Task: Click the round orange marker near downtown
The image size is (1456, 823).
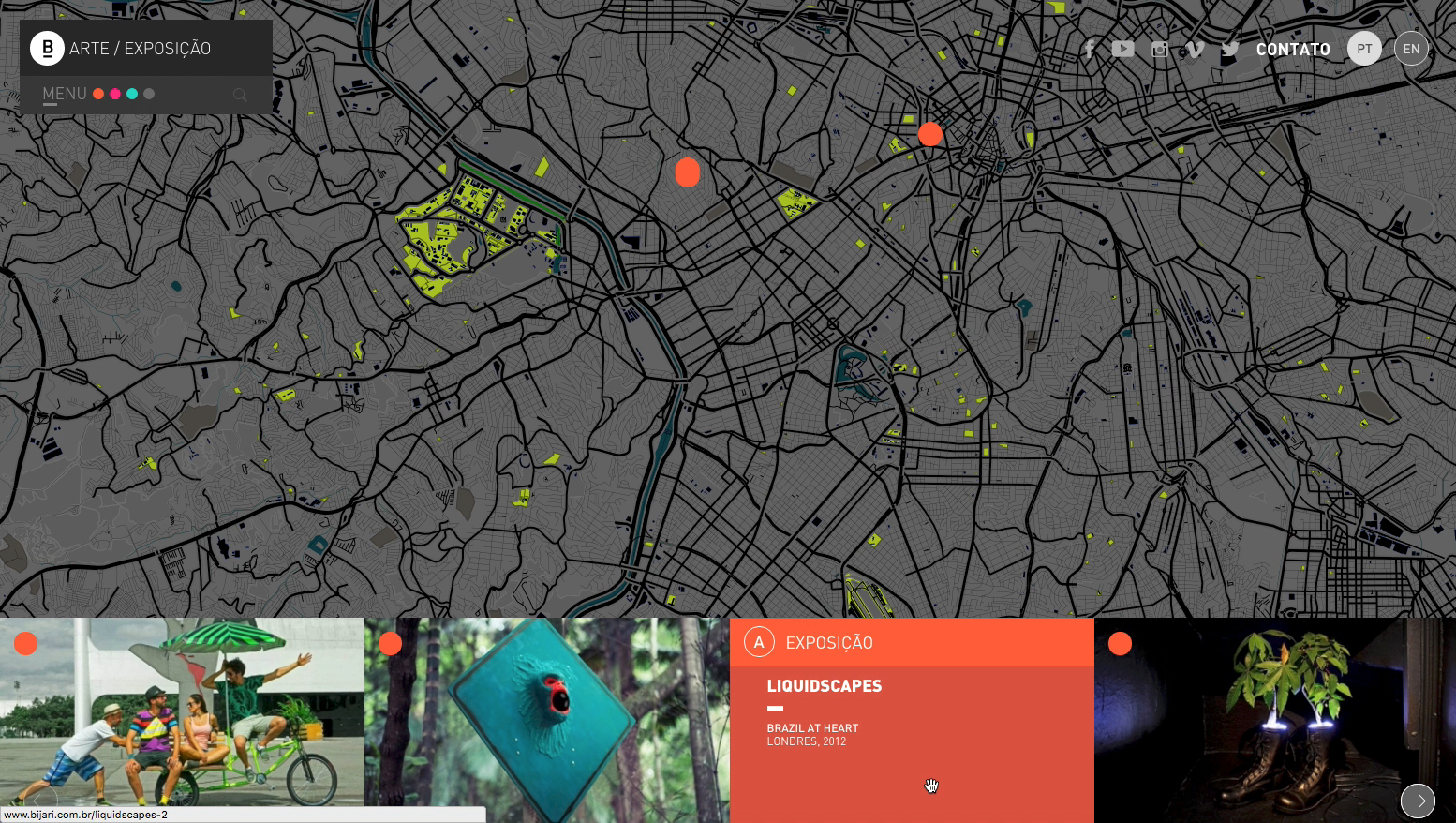Action: pos(930,134)
